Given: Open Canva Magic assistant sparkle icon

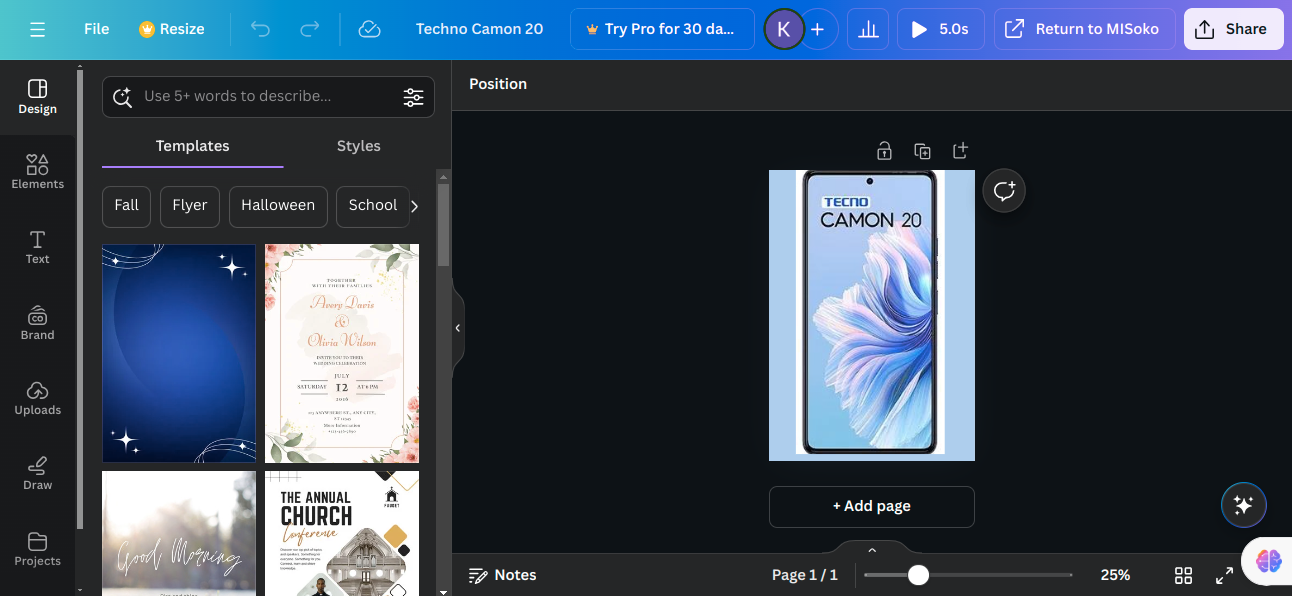Looking at the screenshot, I should (x=1244, y=506).
